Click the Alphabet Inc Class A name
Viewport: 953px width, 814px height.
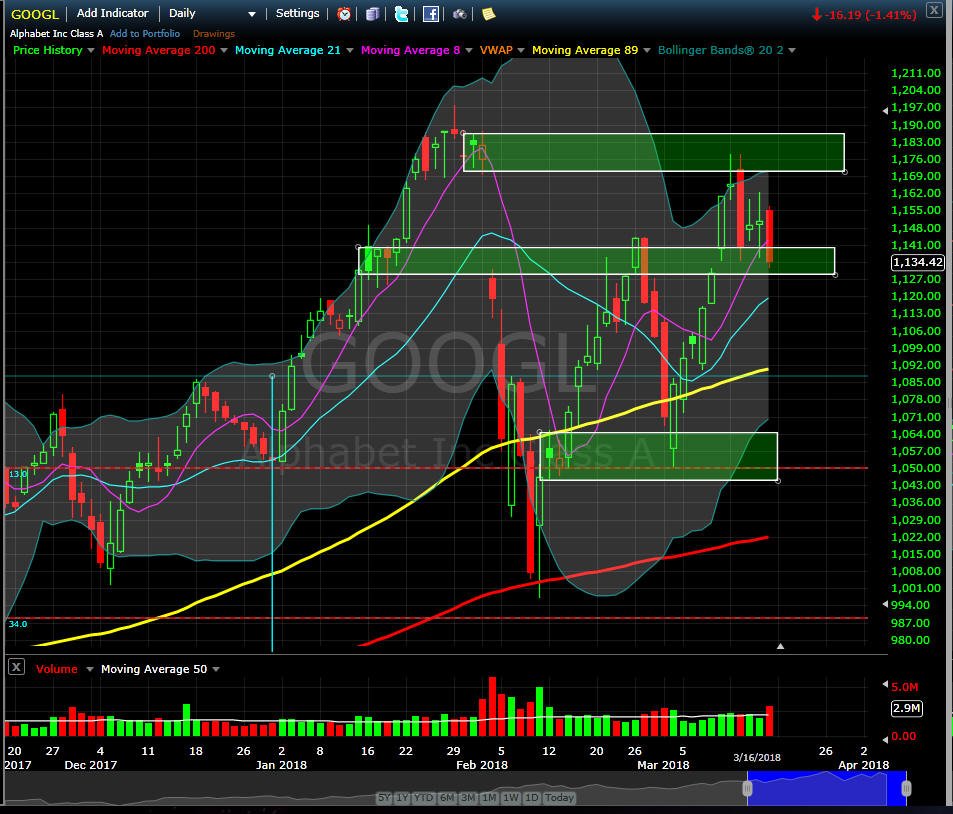(x=57, y=33)
